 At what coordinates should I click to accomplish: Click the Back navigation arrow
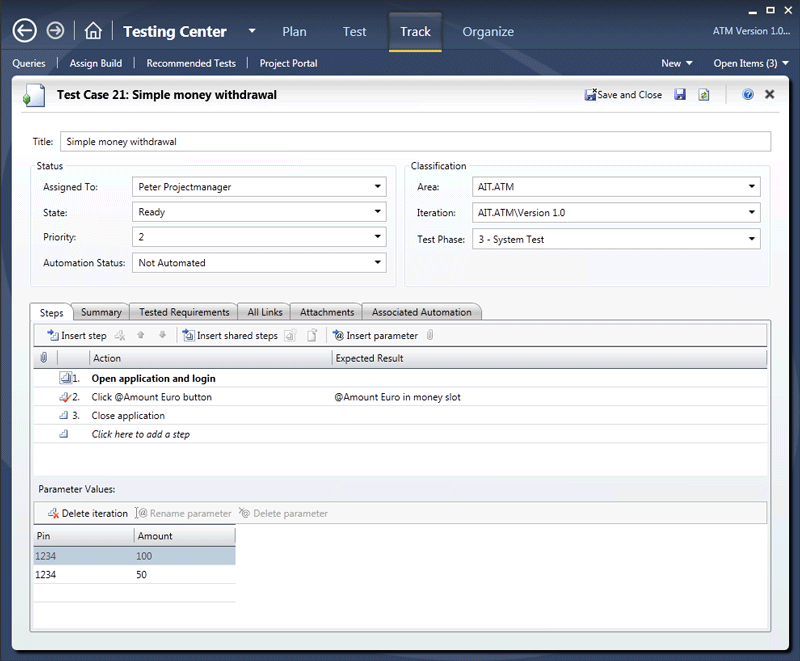click(x=25, y=31)
